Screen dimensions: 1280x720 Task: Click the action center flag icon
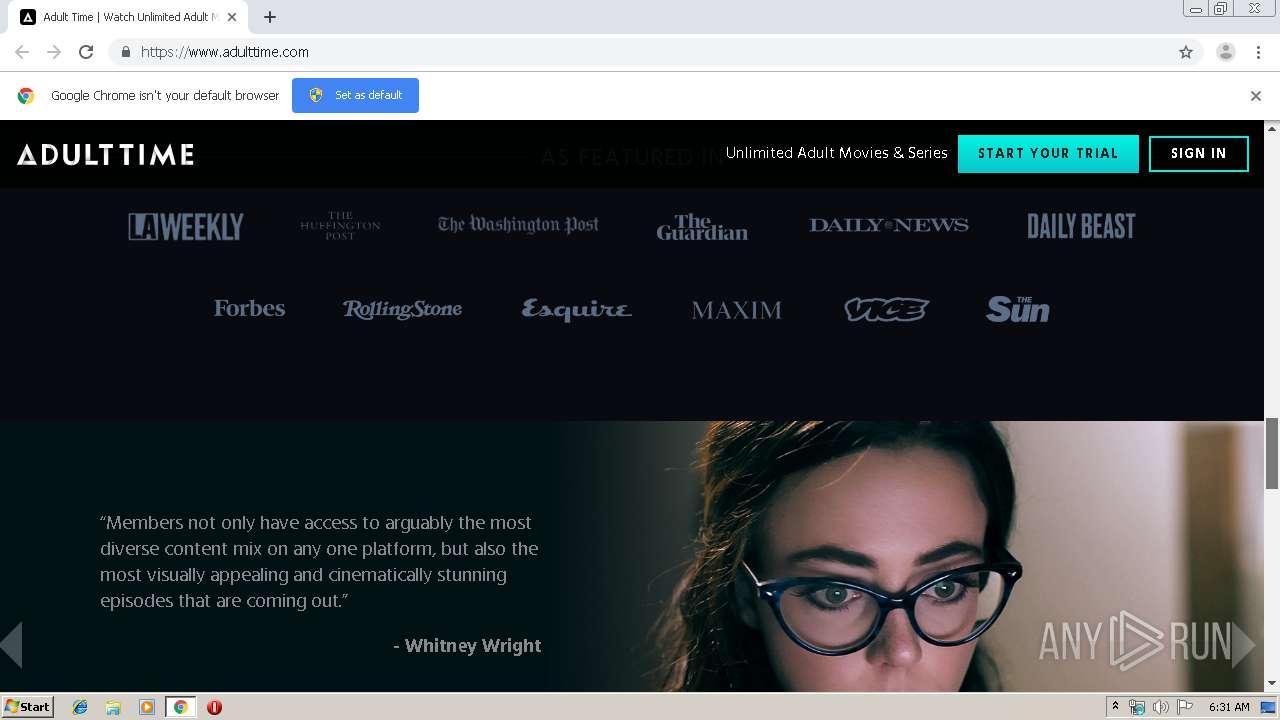tap(1185, 707)
